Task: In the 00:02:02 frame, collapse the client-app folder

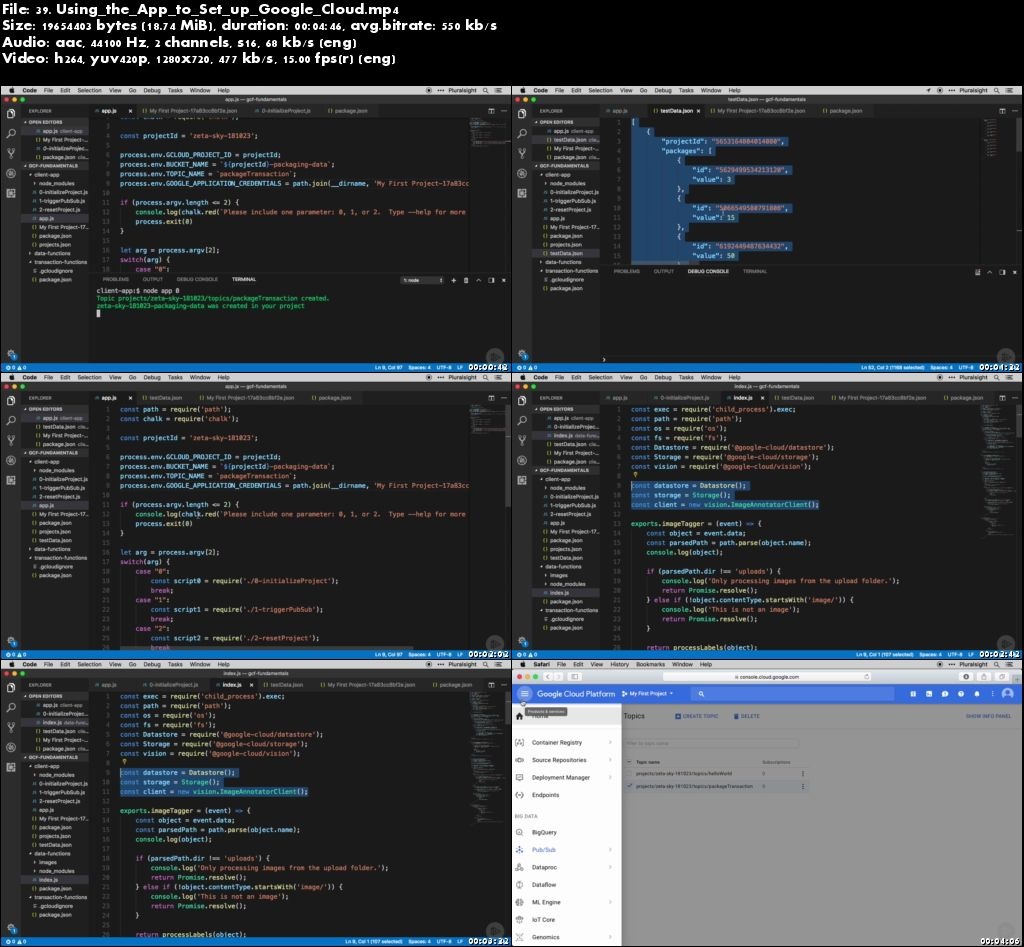Action: click(45, 462)
